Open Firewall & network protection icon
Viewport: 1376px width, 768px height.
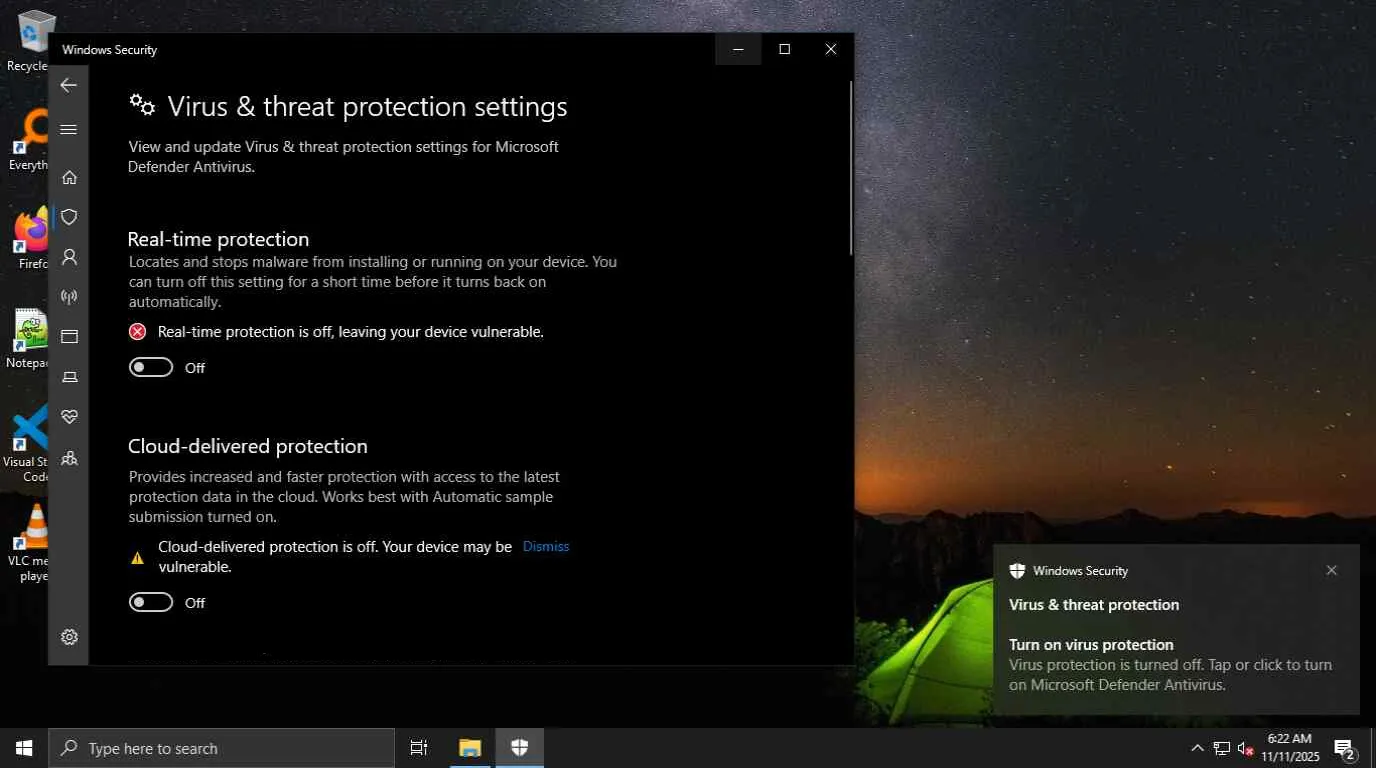pos(69,297)
